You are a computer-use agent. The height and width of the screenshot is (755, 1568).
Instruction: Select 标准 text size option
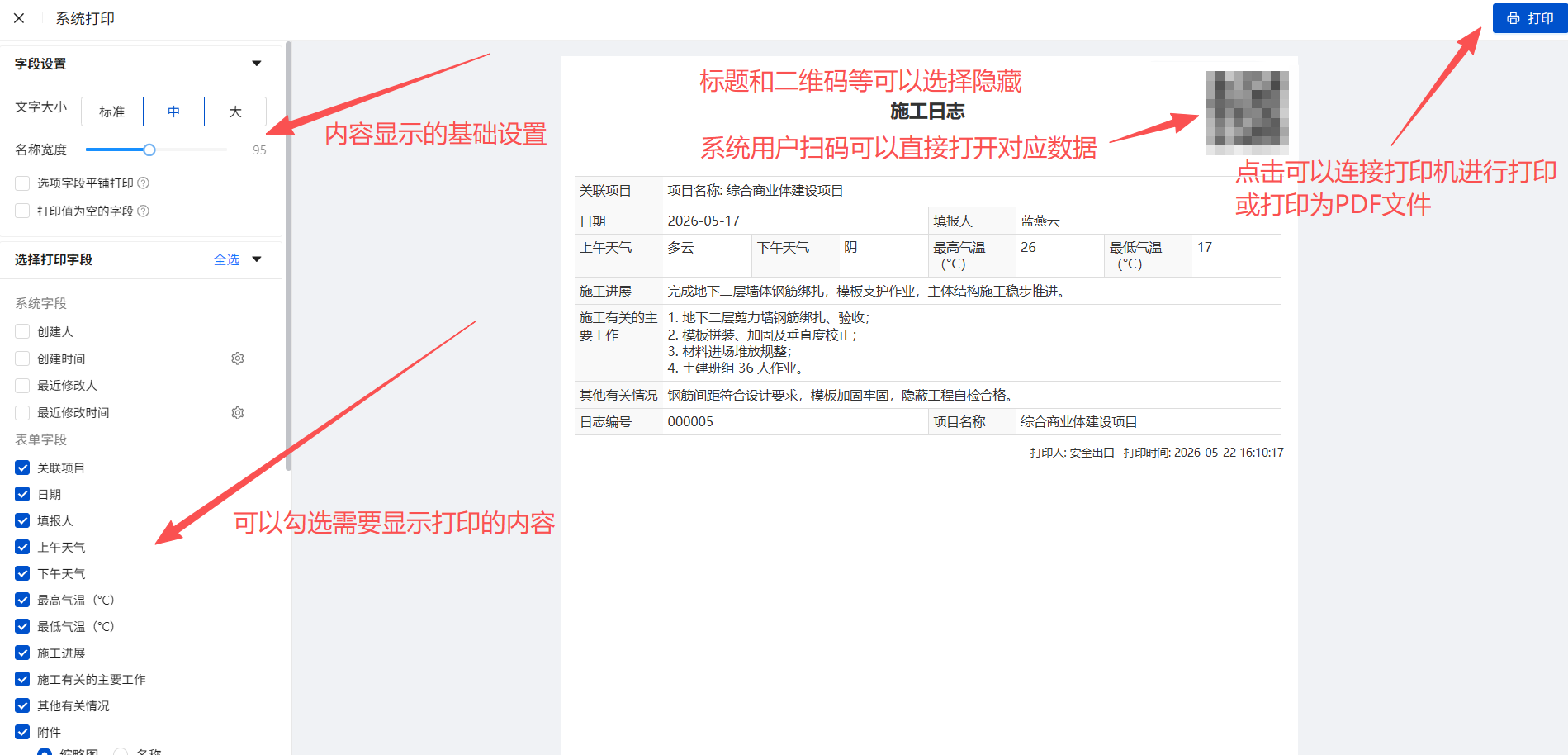(x=112, y=112)
